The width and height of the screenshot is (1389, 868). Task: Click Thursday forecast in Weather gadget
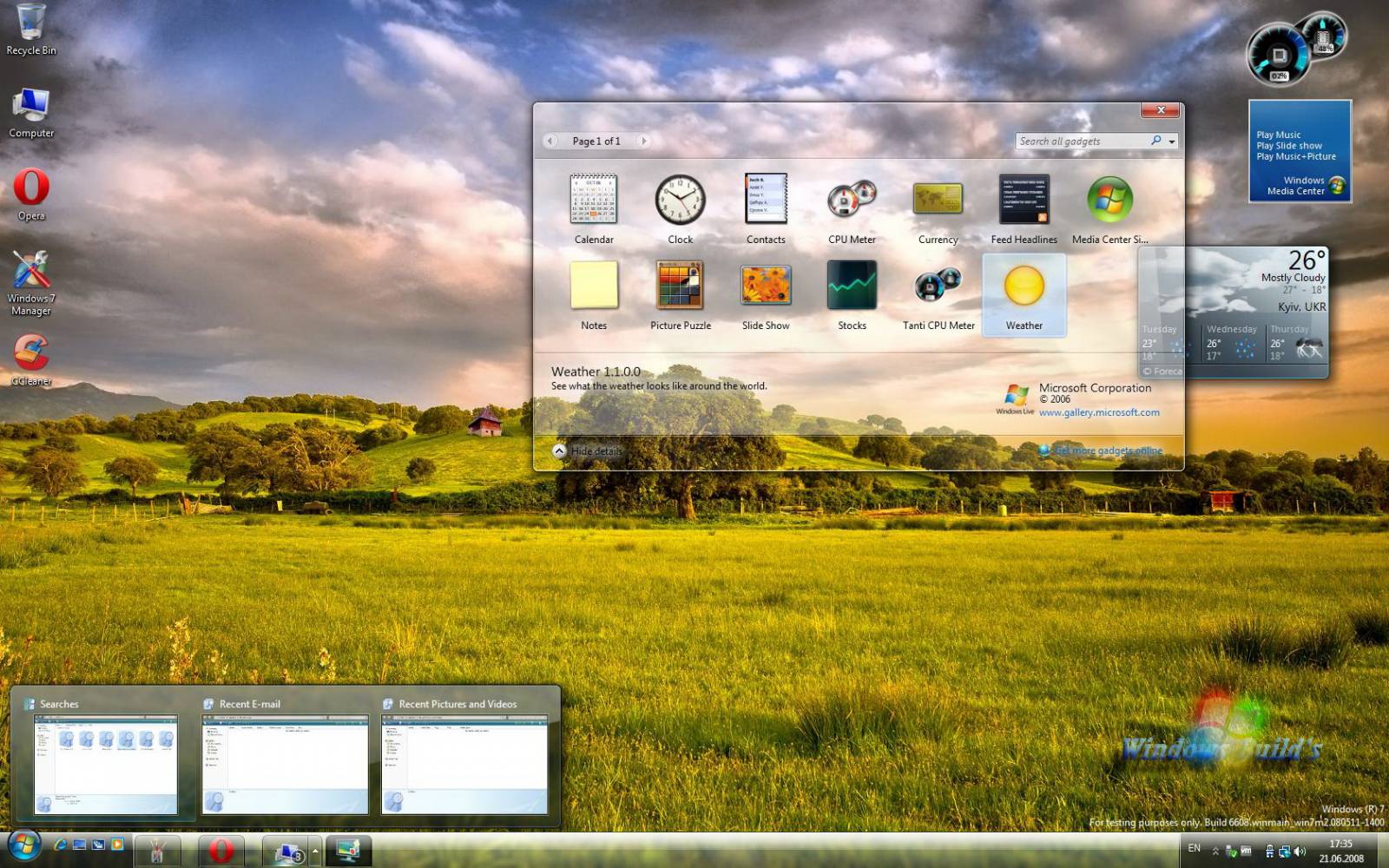point(1297,343)
